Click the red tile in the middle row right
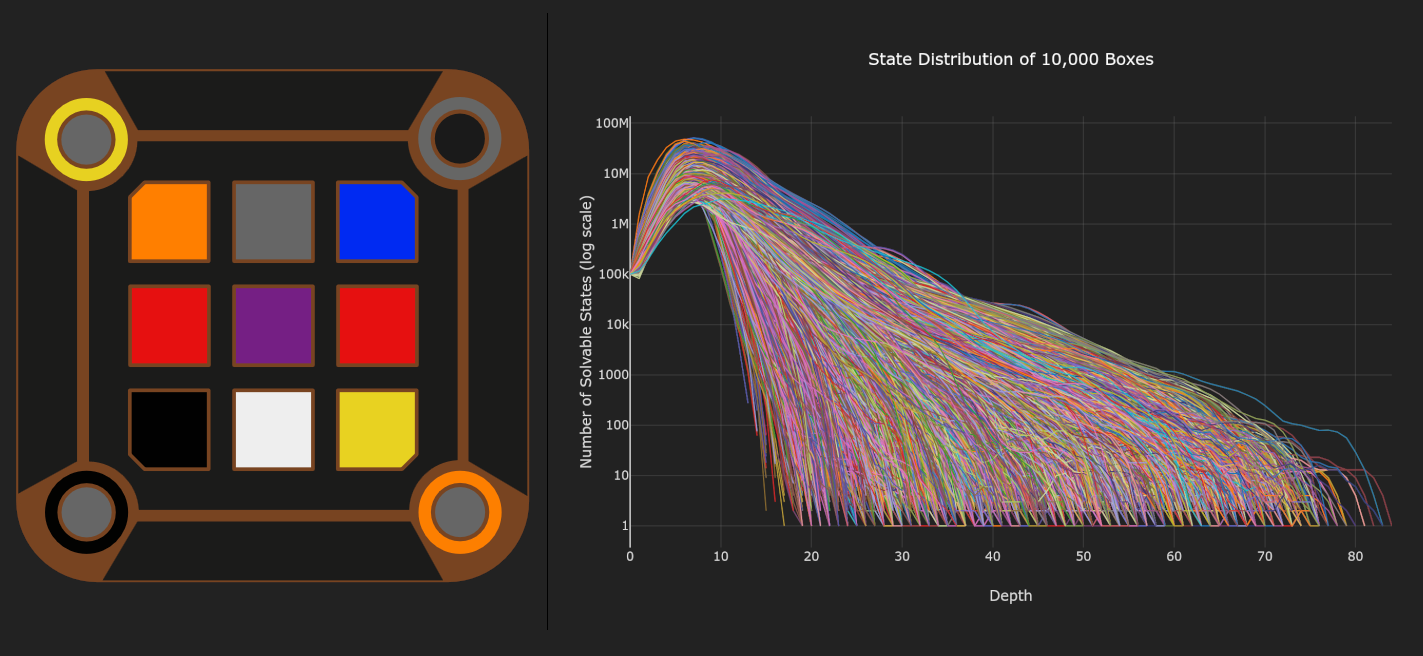Viewport: 1423px width, 656px height. (377, 325)
